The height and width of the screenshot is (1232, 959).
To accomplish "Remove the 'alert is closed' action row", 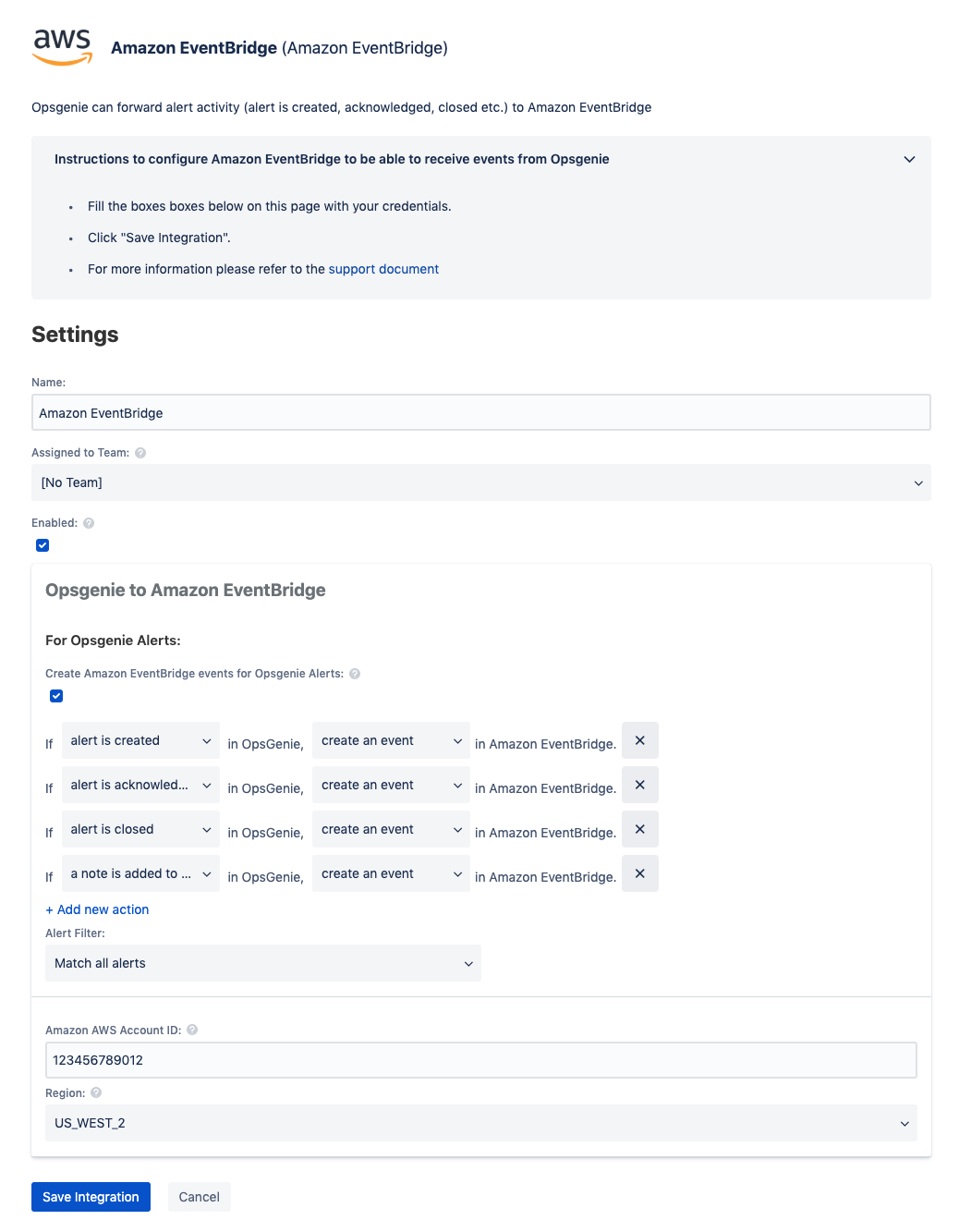I will [640, 829].
